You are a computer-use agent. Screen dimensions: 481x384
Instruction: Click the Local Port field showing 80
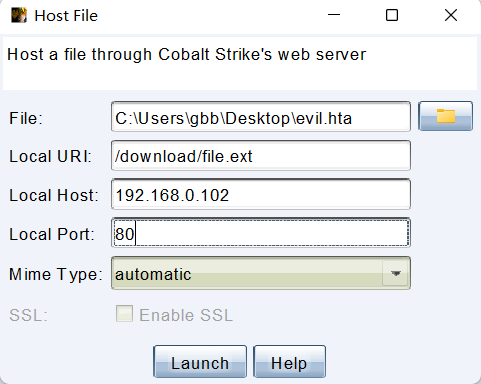coord(261,233)
